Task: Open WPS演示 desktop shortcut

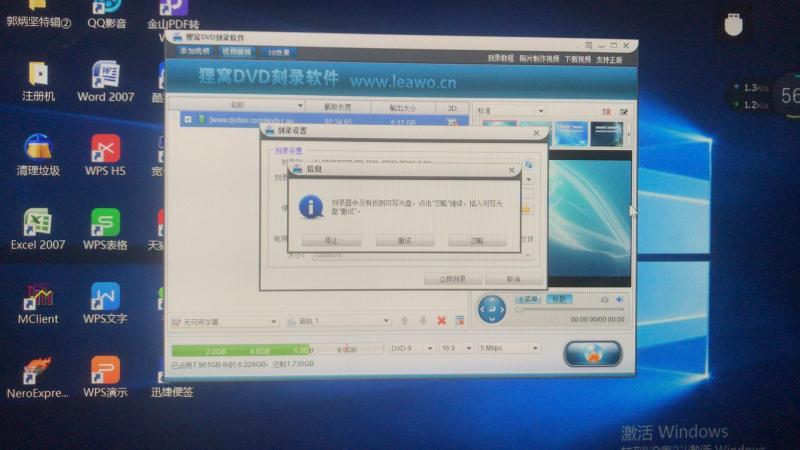Action: [x=105, y=378]
